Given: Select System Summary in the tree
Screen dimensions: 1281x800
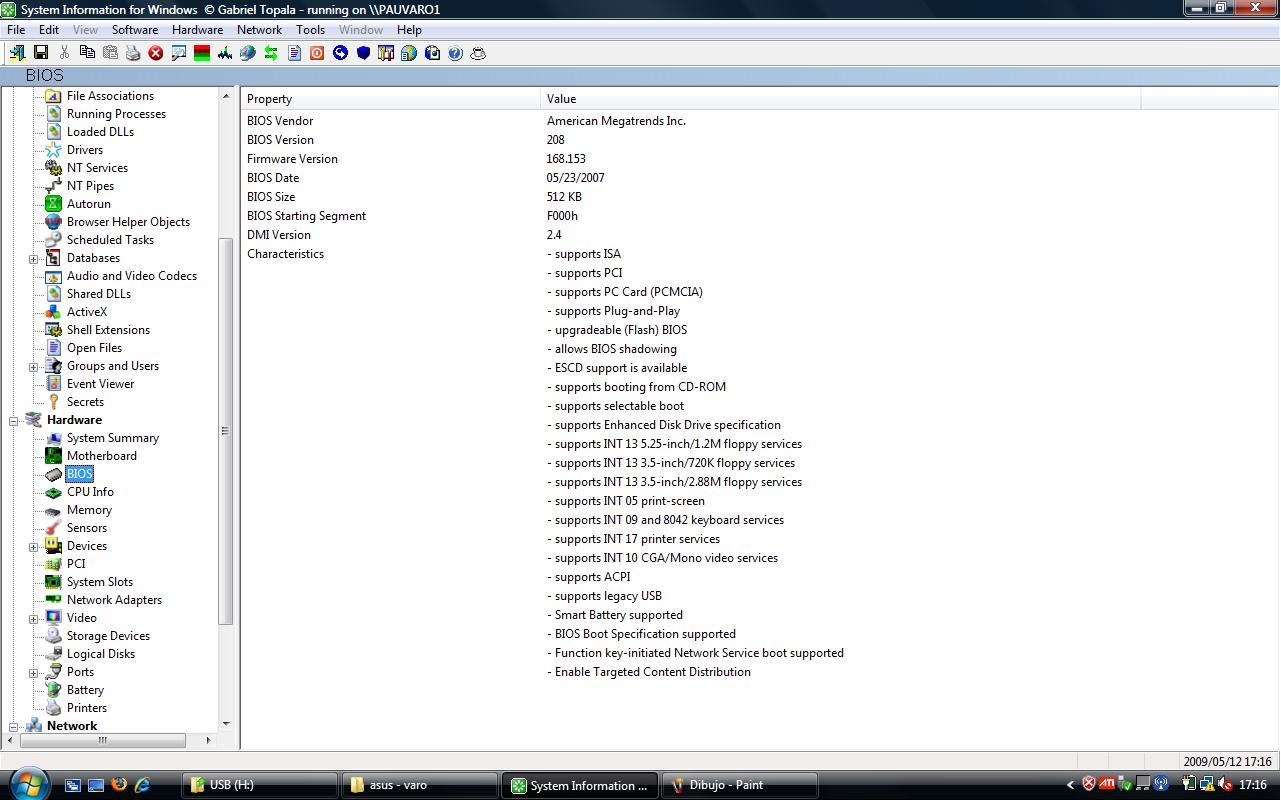Looking at the screenshot, I should 113,438.
